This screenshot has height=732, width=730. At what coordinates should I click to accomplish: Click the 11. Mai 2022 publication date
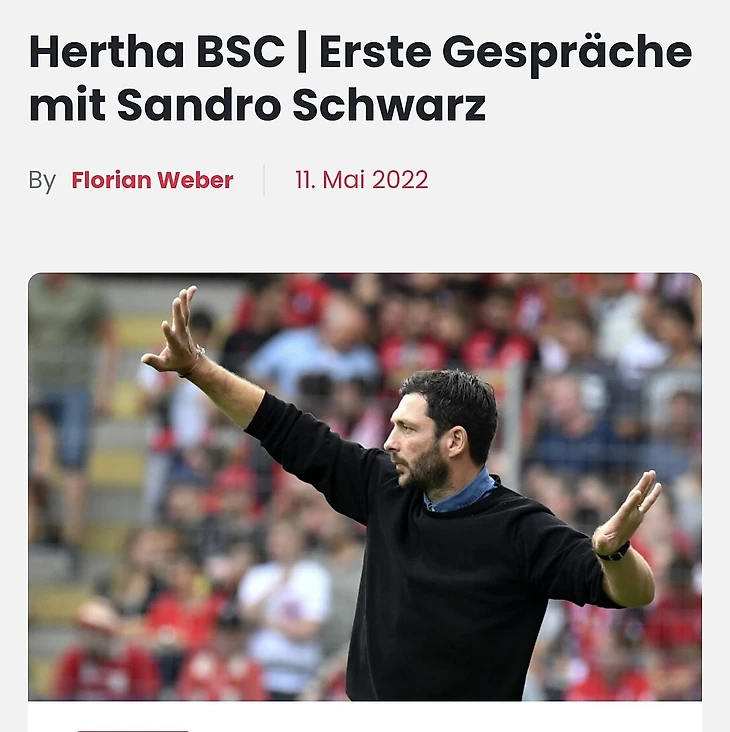coord(361,180)
